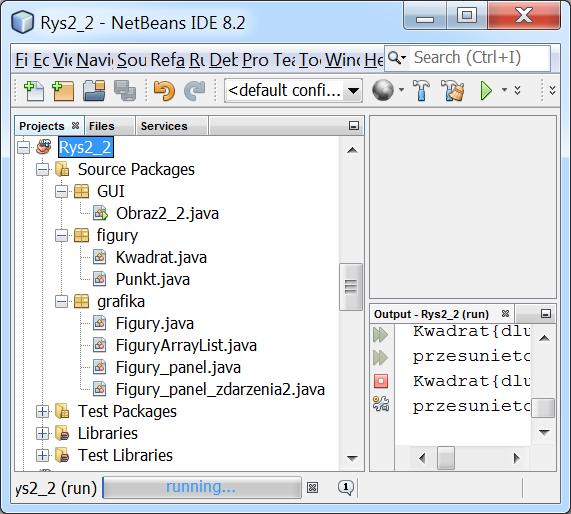The width and height of the screenshot is (571, 514).
Task: Select Kwadrat.java file
Action: click(161, 258)
